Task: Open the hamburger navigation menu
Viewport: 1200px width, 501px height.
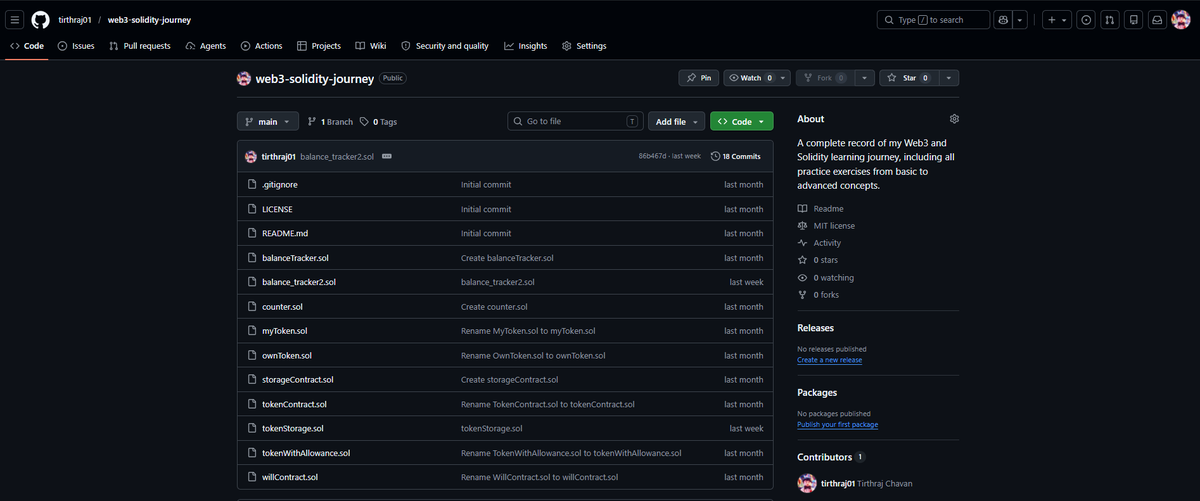Action: (x=15, y=20)
